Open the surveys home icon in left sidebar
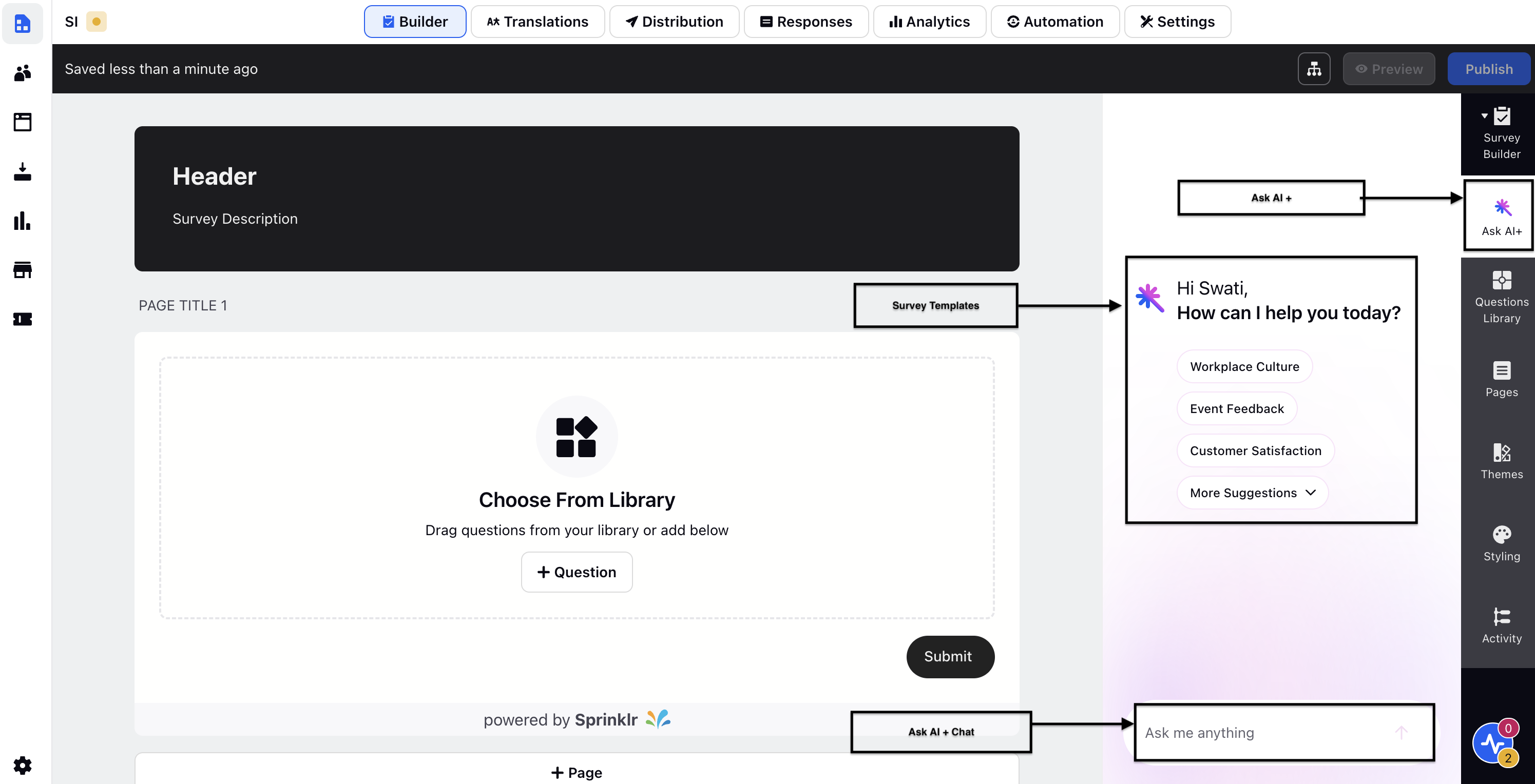The image size is (1535, 784). [23, 24]
